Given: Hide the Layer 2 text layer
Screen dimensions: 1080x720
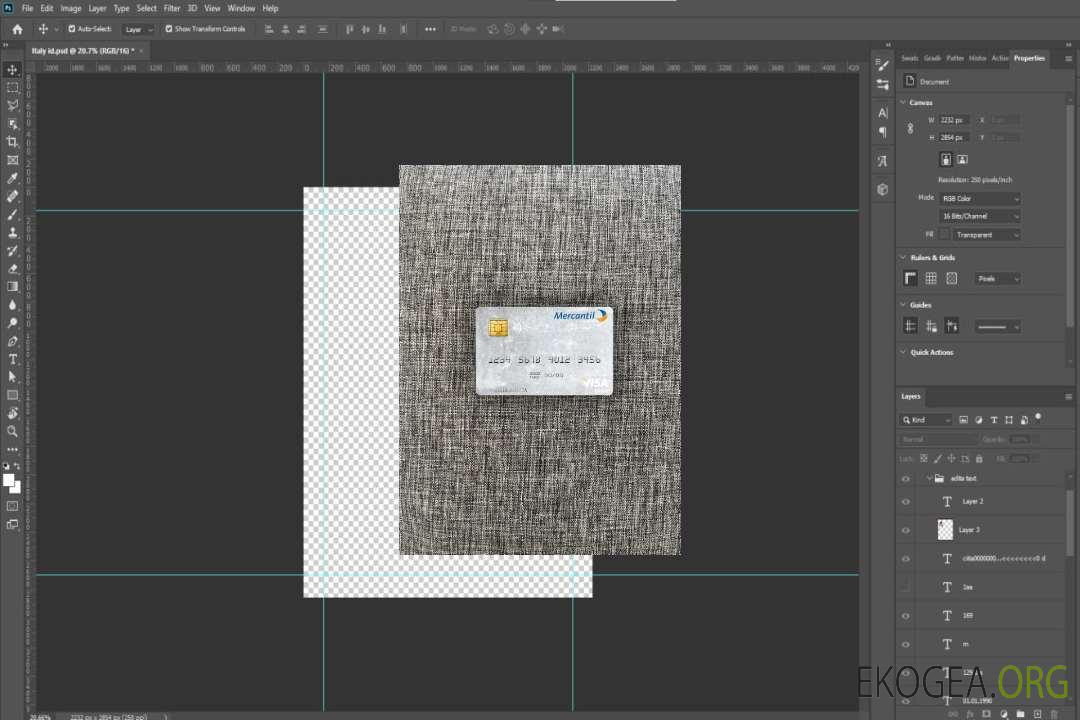Looking at the screenshot, I should pyautogui.click(x=906, y=502).
